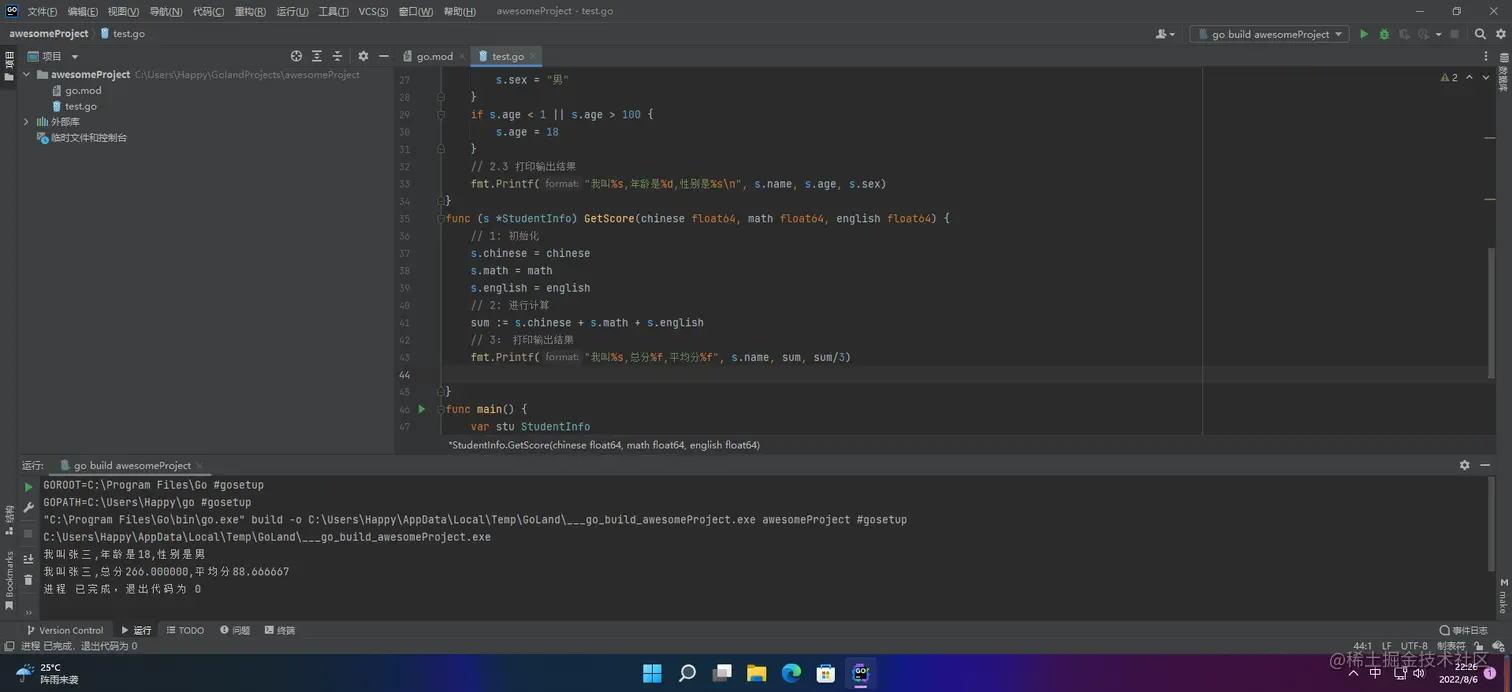Clear output trash icon in Run panel
The image size is (1512, 692).
(28, 580)
